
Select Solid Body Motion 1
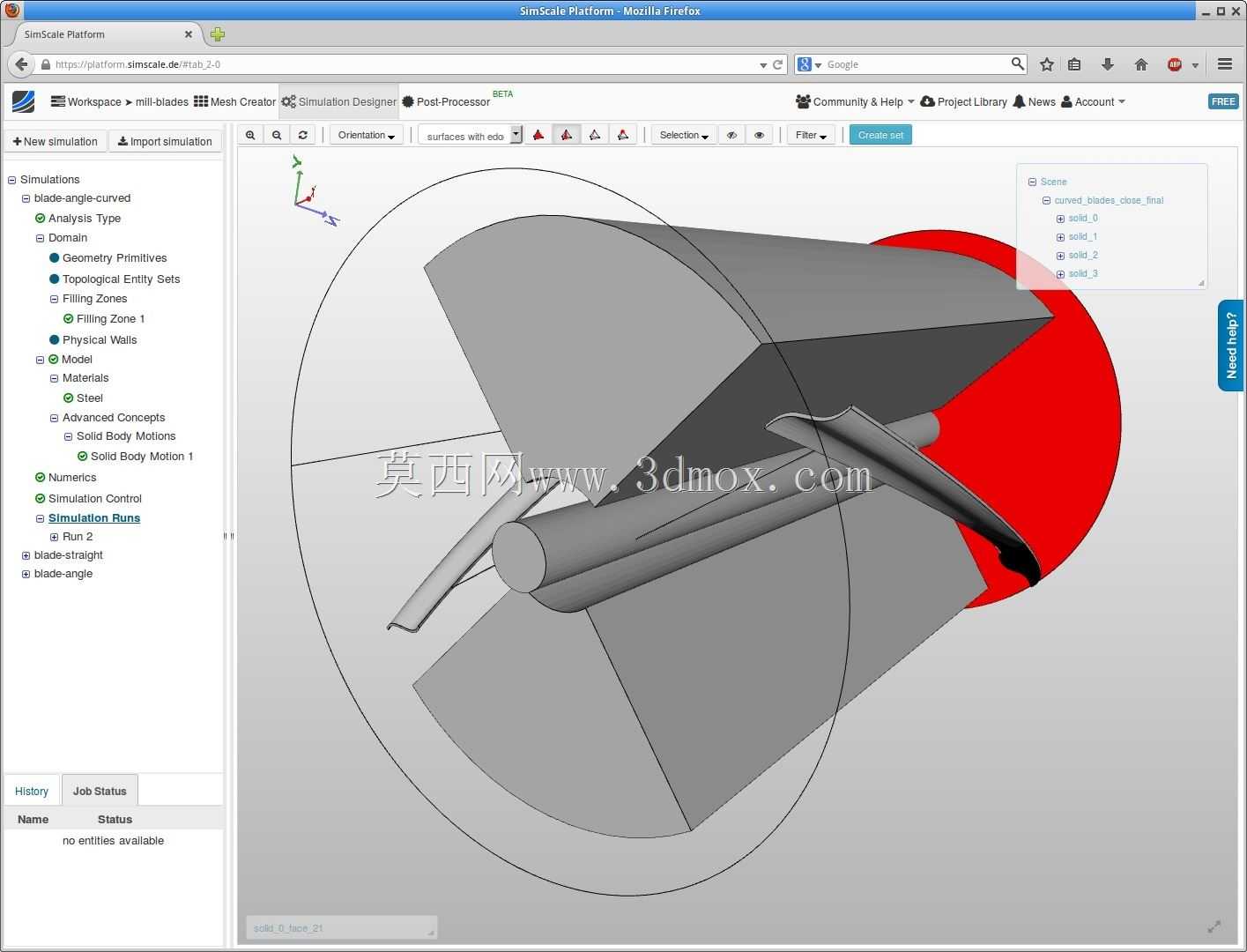142,457
